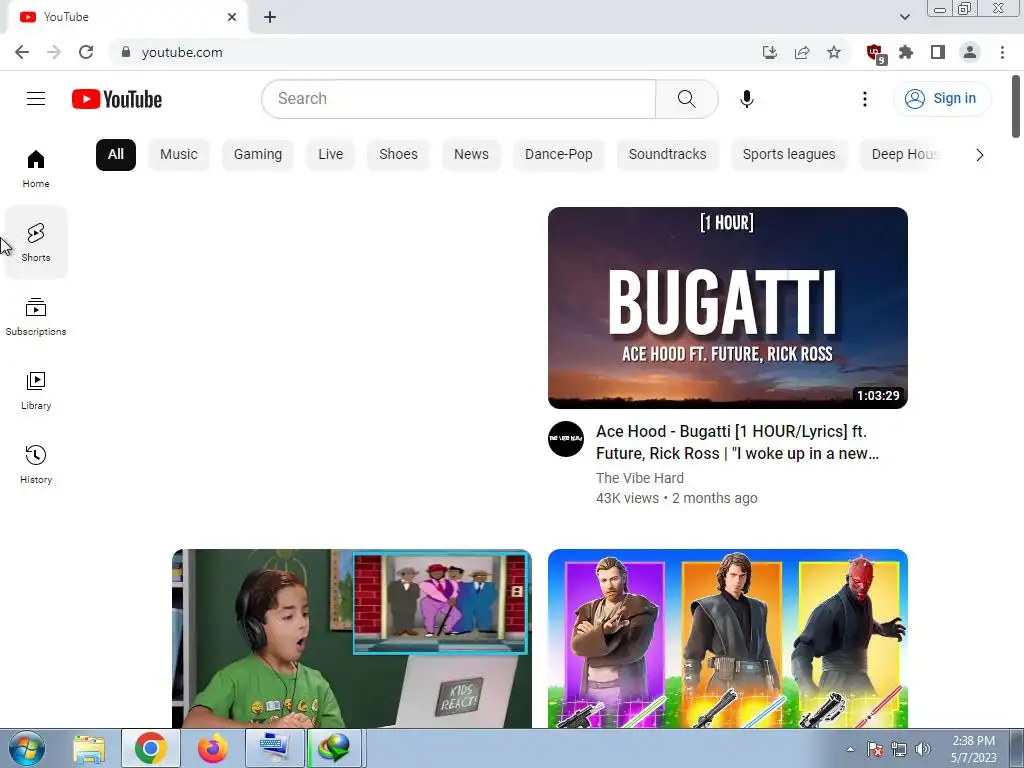This screenshot has width=1024, height=768.
Task: Select the All filter chip
Action: click(116, 155)
